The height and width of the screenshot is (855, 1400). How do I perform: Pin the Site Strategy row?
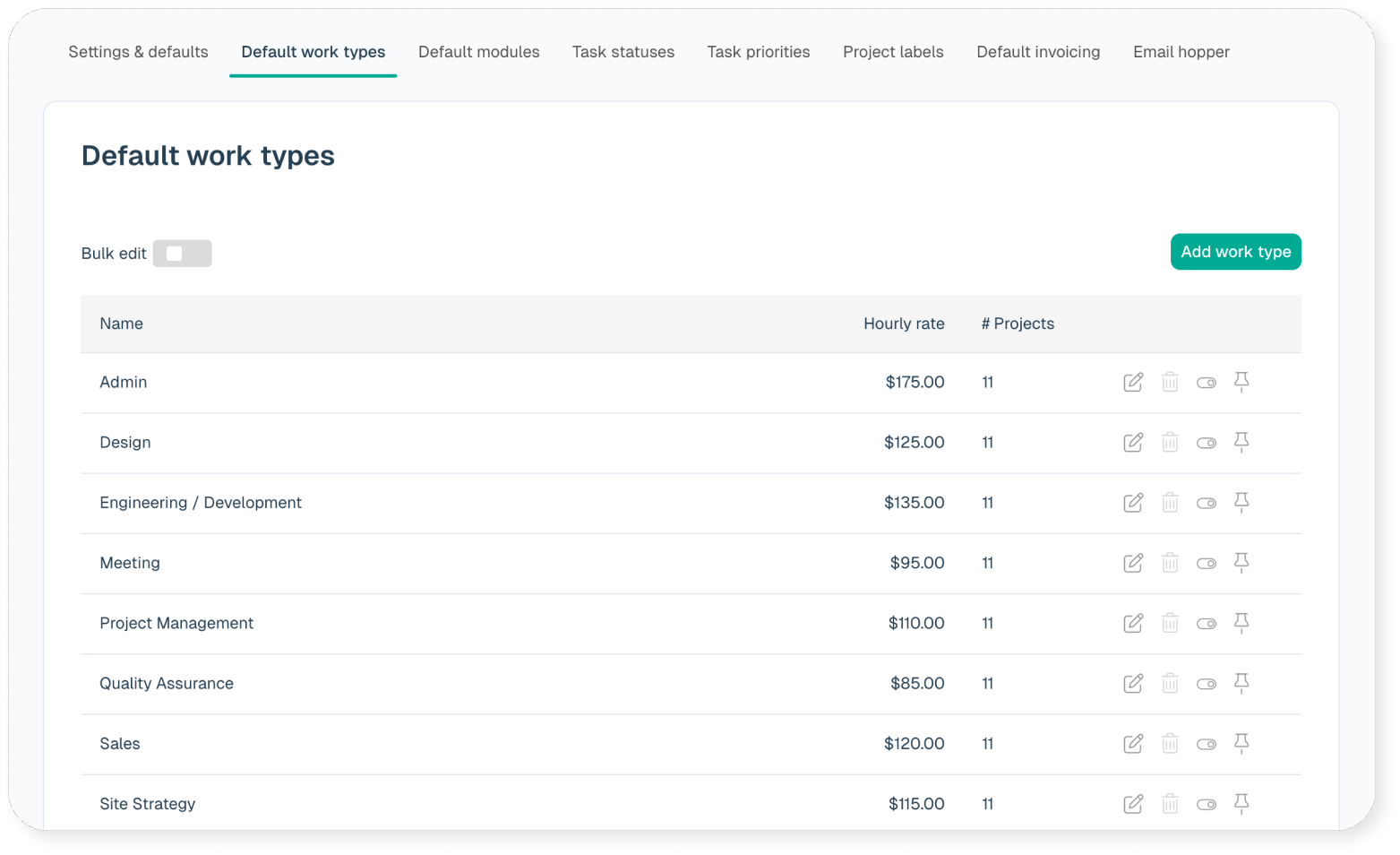click(1241, 804)
